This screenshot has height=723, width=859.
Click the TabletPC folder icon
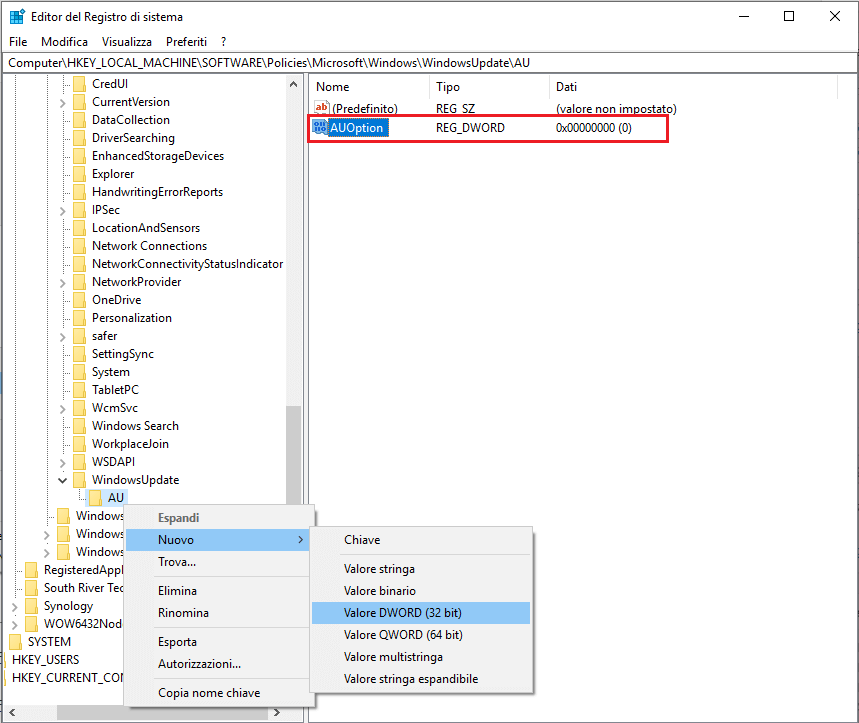[79, 390]
